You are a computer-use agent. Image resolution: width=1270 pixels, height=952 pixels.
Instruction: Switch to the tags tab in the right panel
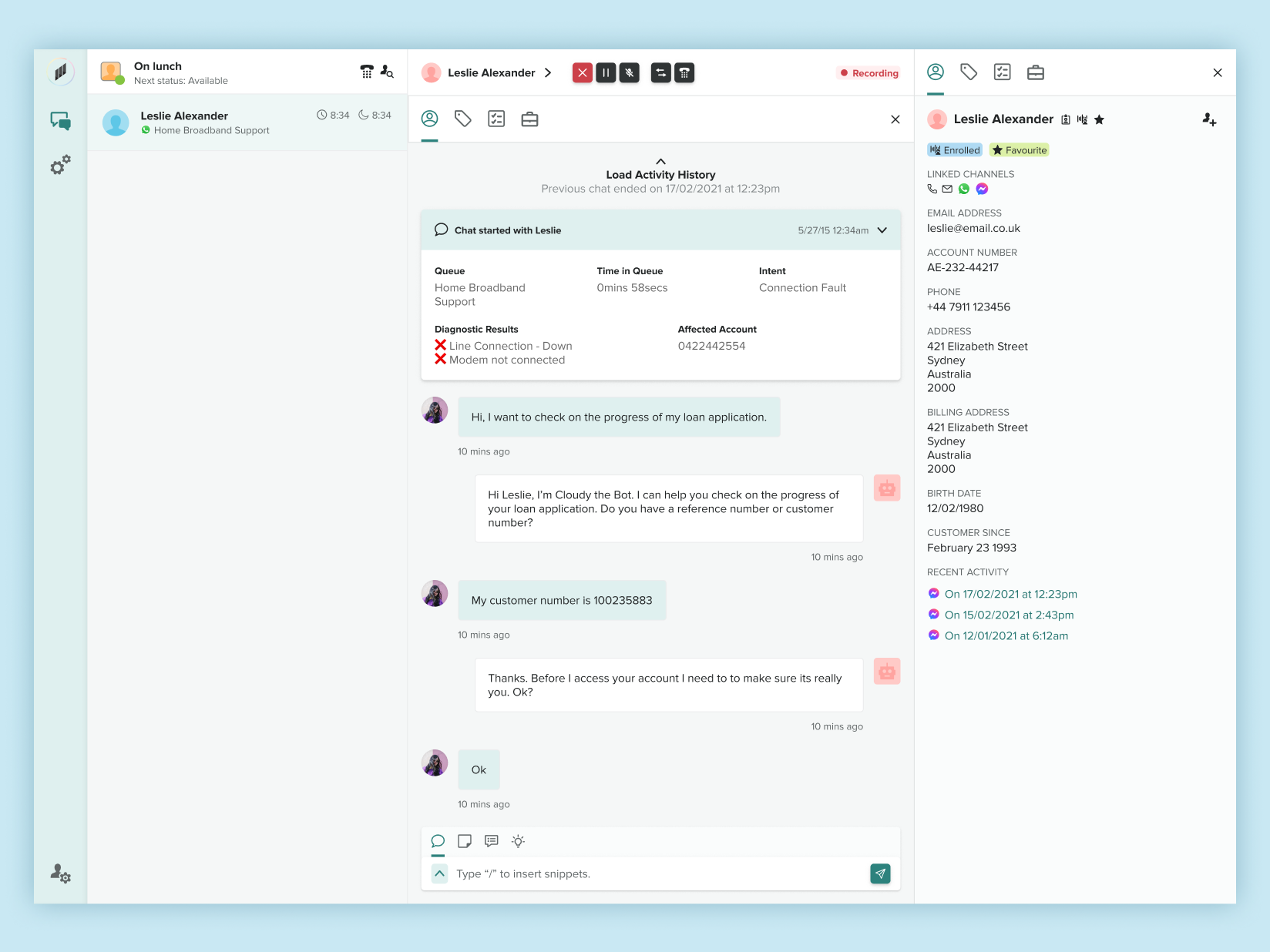(969, 72)
